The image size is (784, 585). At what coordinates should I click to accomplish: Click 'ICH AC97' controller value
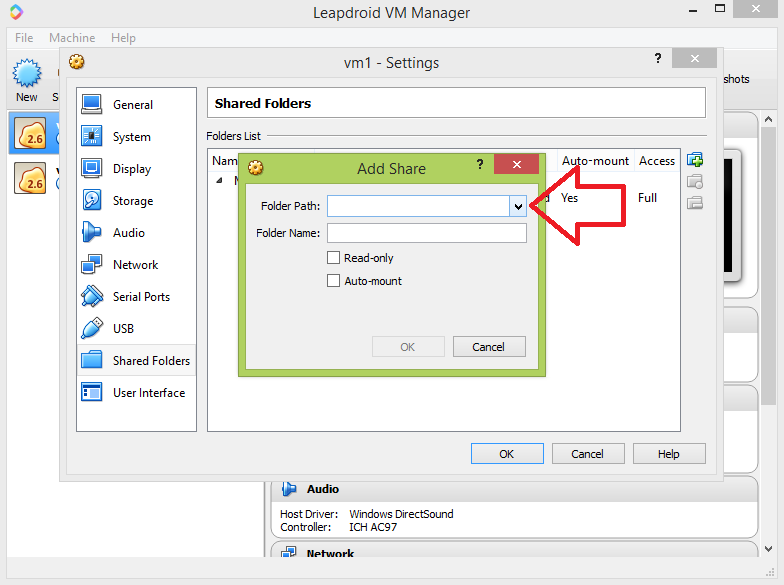click(x=373, y=527)
